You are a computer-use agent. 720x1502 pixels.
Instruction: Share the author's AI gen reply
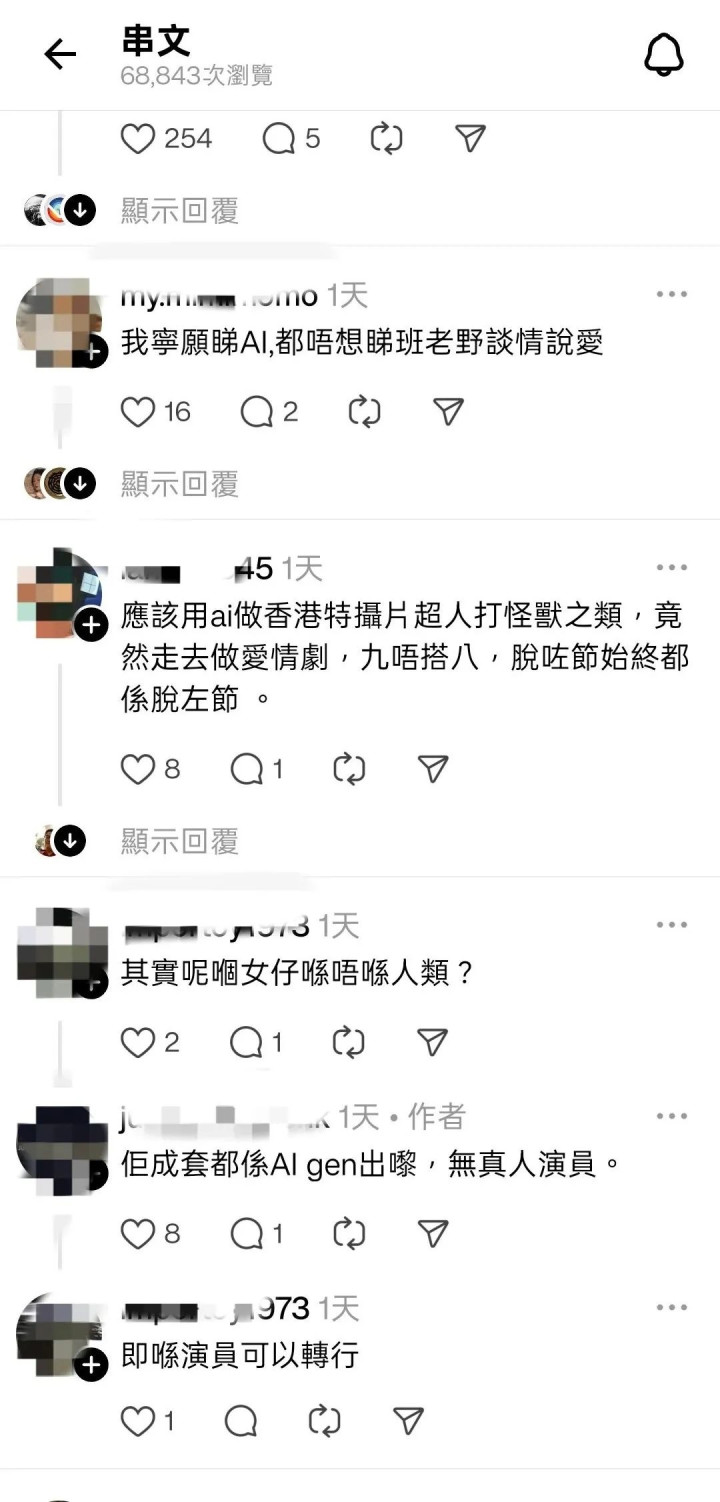coord(431,1234)
